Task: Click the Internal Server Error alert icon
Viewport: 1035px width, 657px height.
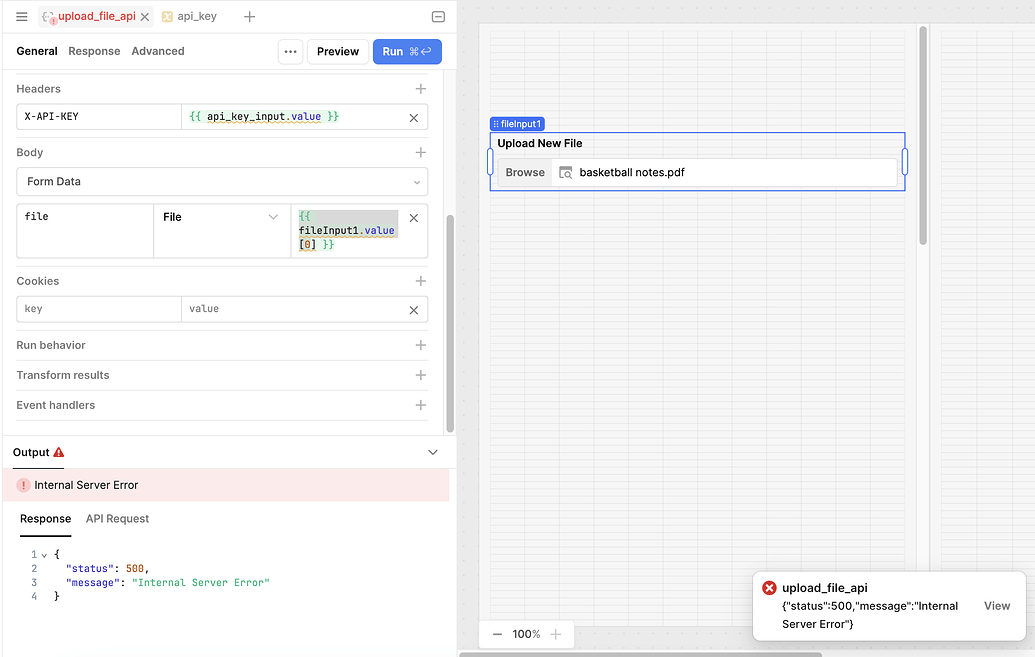Action: (23, 485)
